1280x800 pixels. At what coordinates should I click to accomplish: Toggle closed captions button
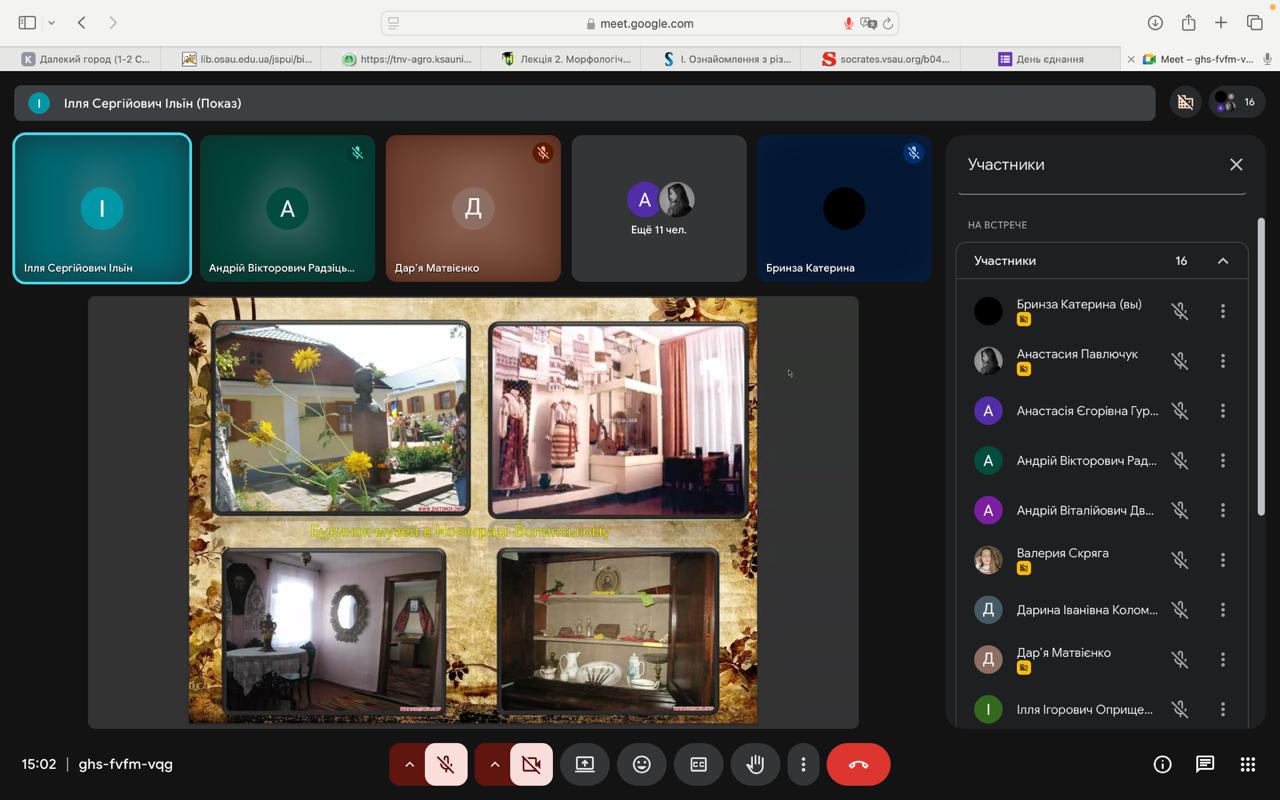tap(698, 764)
